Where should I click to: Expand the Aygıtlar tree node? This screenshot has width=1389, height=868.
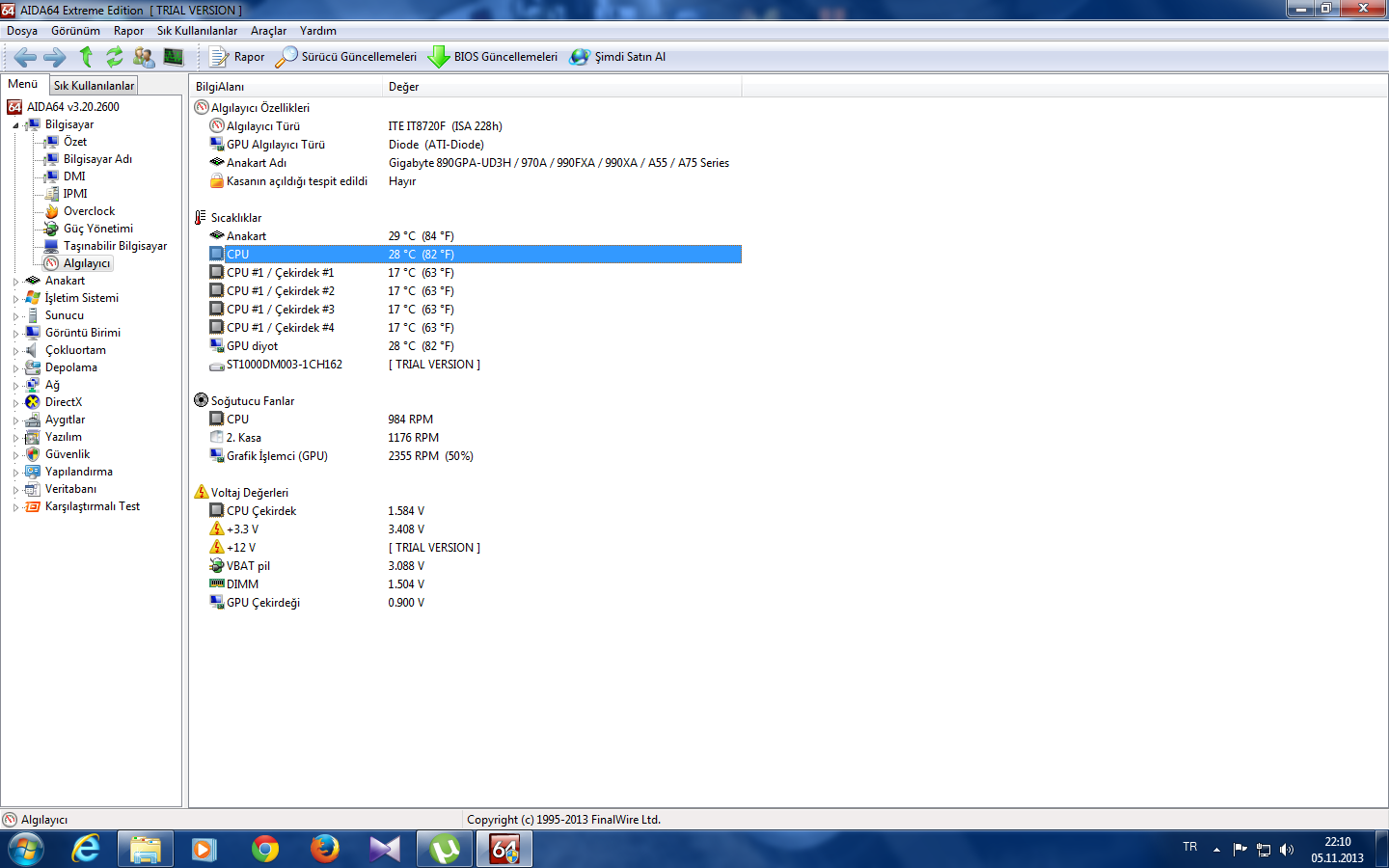(x=15, y=420)
